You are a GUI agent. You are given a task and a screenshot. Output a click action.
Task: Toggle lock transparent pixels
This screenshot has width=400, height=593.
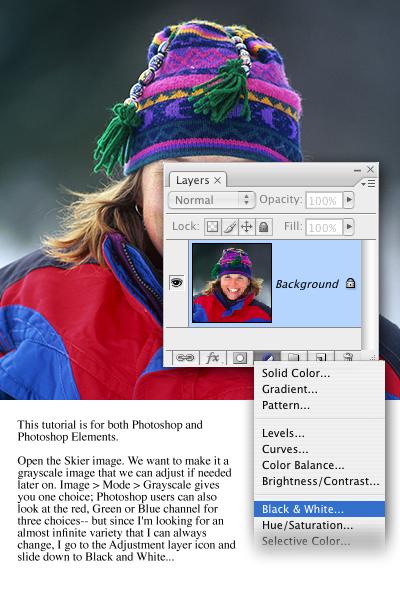[x=212, y=227]
